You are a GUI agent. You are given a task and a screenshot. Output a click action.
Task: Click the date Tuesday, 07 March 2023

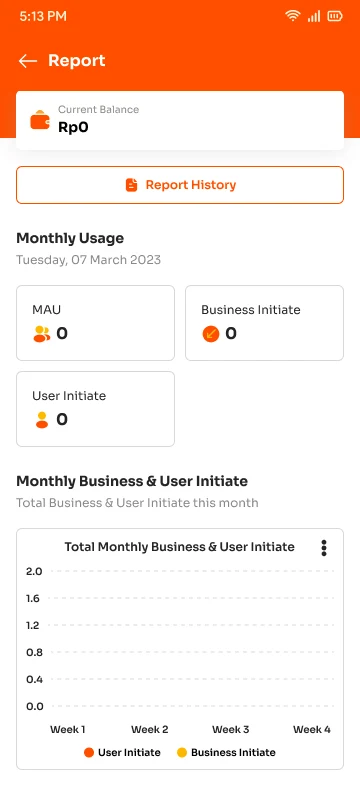[88, 260]
